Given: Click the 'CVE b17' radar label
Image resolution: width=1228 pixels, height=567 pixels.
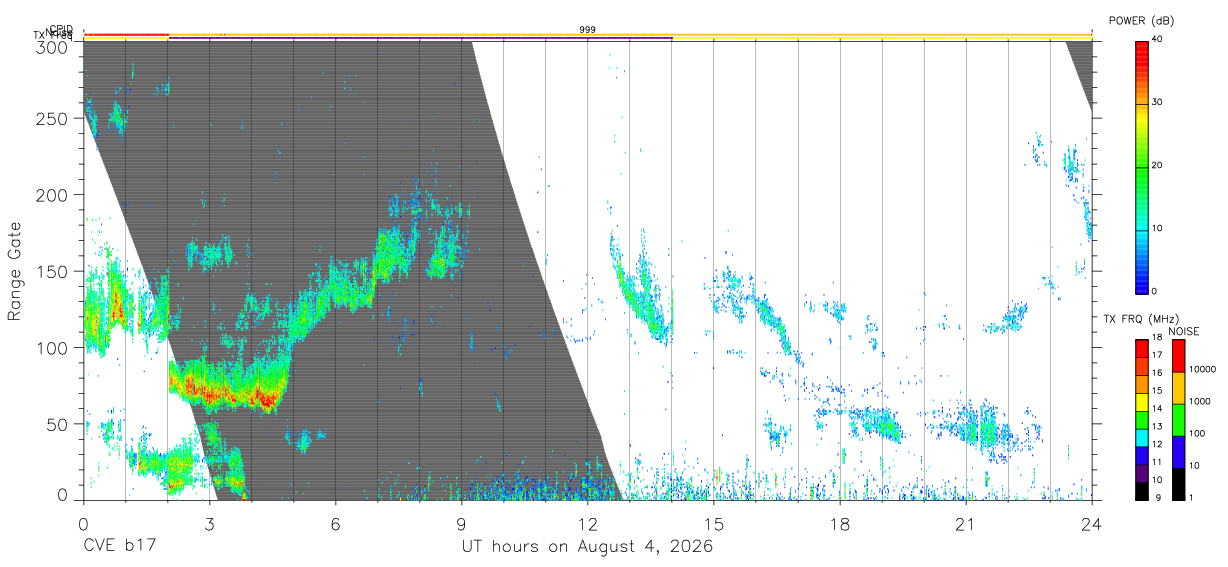Looking at the screenshot, I should (x=119, y=548).
